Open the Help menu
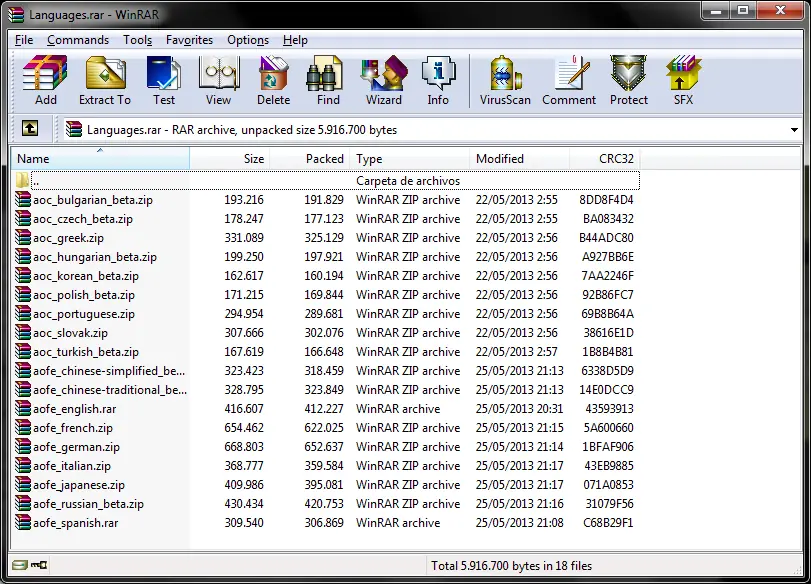Viewport: 811px width, 584px height. point(295,40)
